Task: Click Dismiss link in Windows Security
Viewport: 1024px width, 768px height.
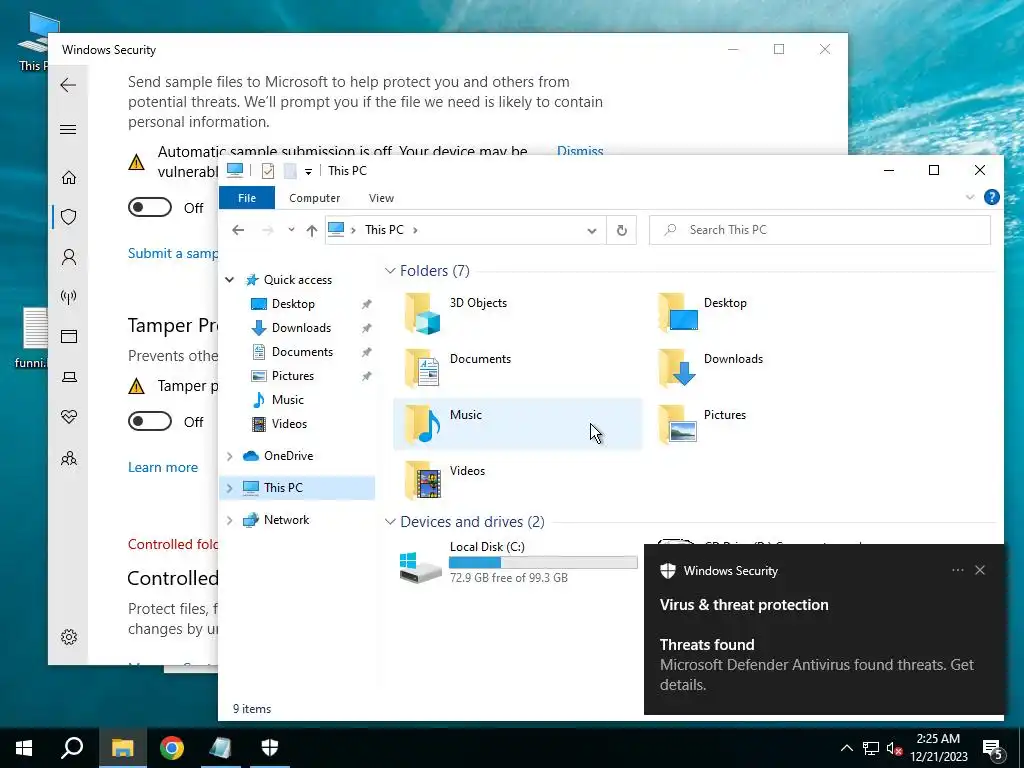Action: pos(580,151)
